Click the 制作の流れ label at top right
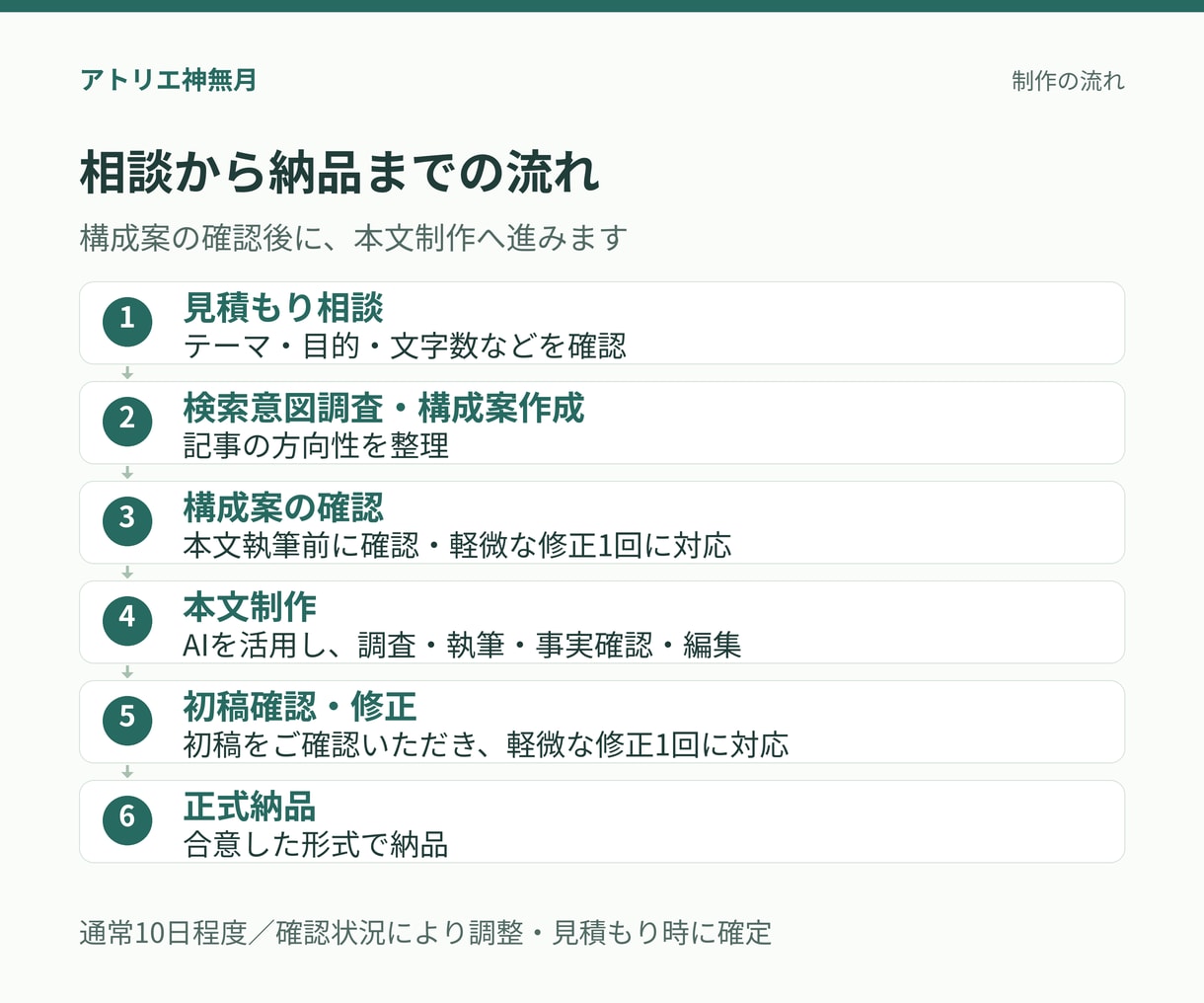This screenshot has width=1204, height=1003. [1068, 81]
